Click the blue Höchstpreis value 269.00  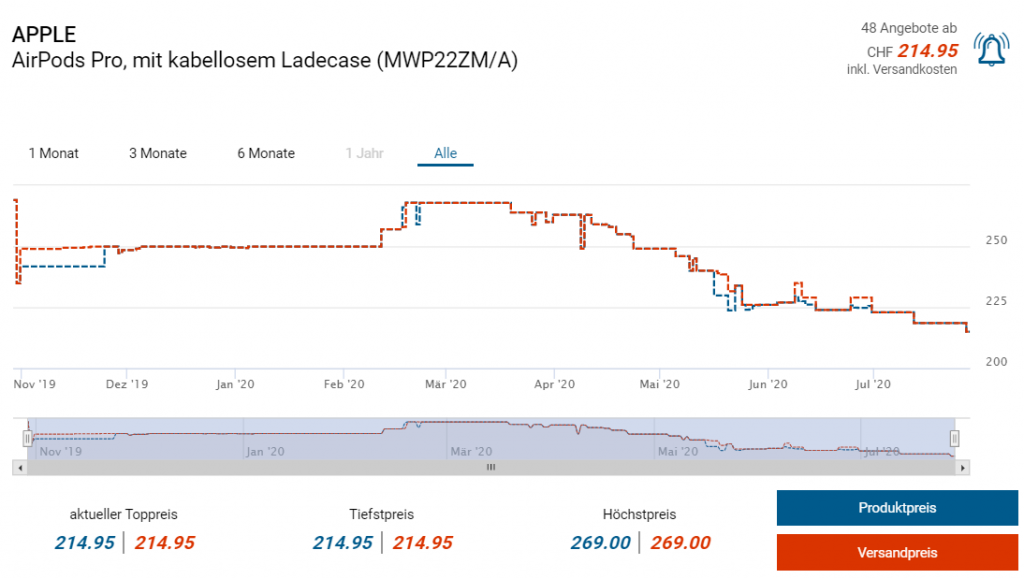tap(600, 543)
